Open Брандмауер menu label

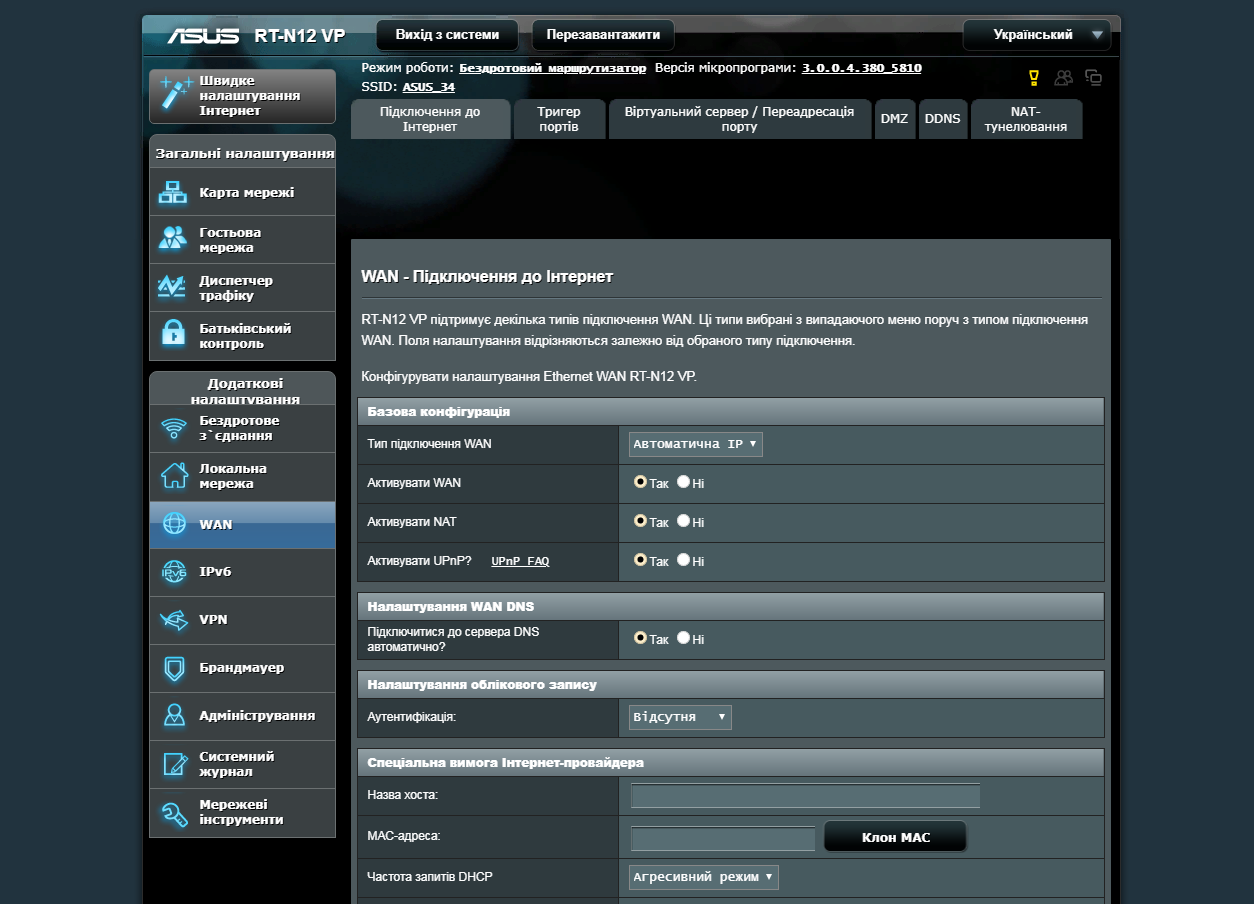tap(242, 668)
